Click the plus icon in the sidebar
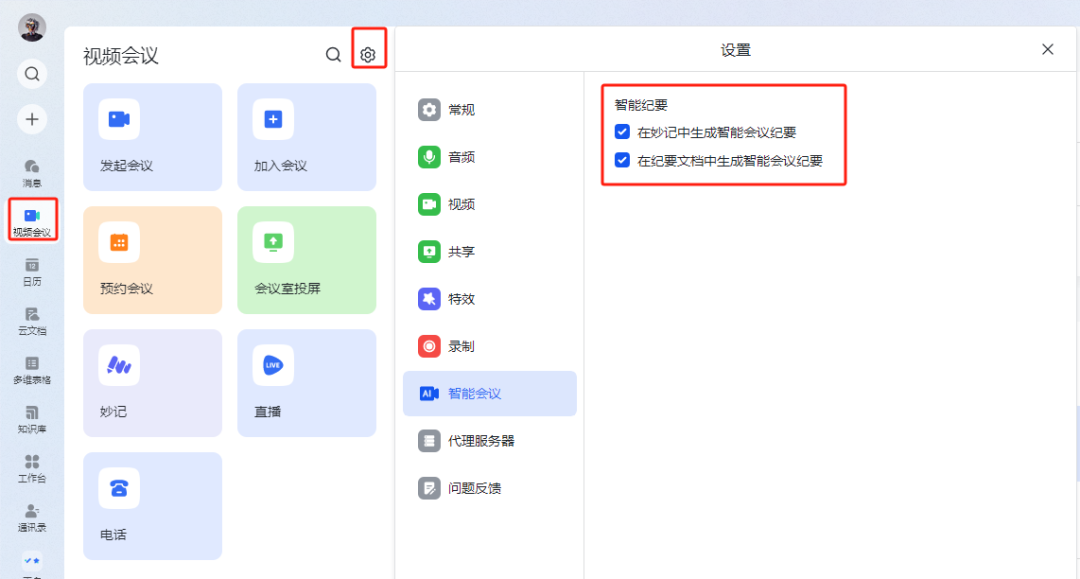1080x579 pixels. point(32,119)
